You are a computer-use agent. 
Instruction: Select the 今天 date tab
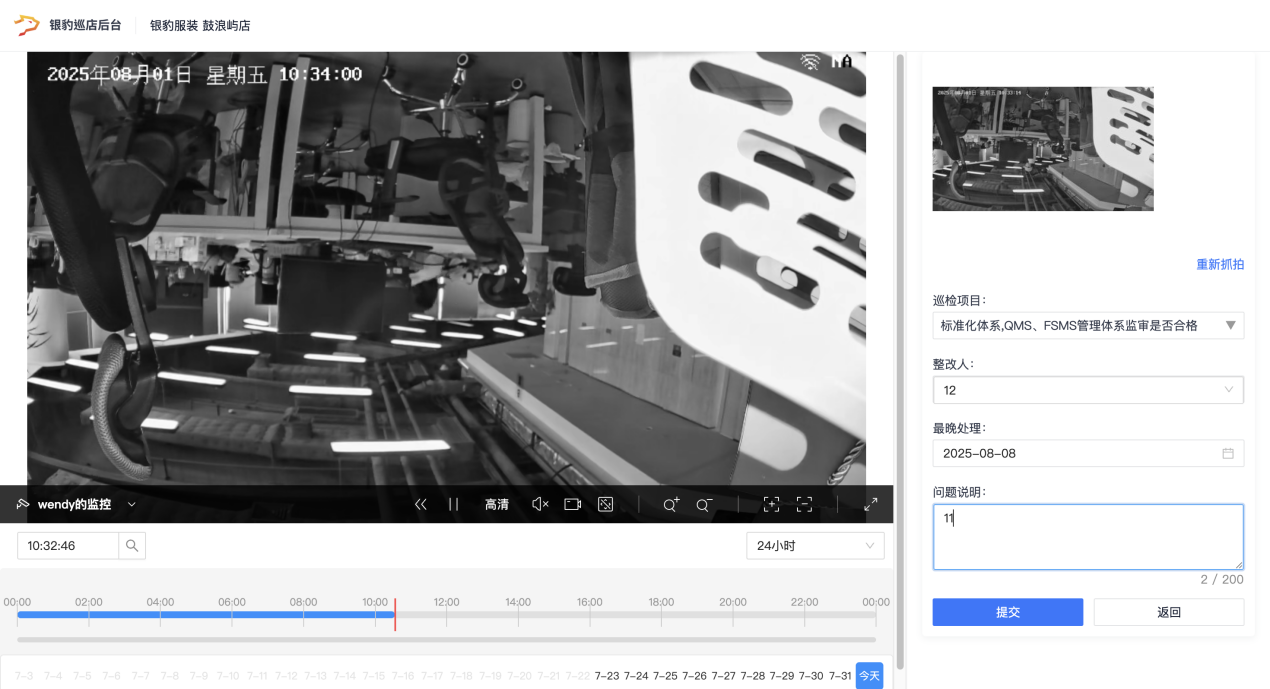pos(869,677)
